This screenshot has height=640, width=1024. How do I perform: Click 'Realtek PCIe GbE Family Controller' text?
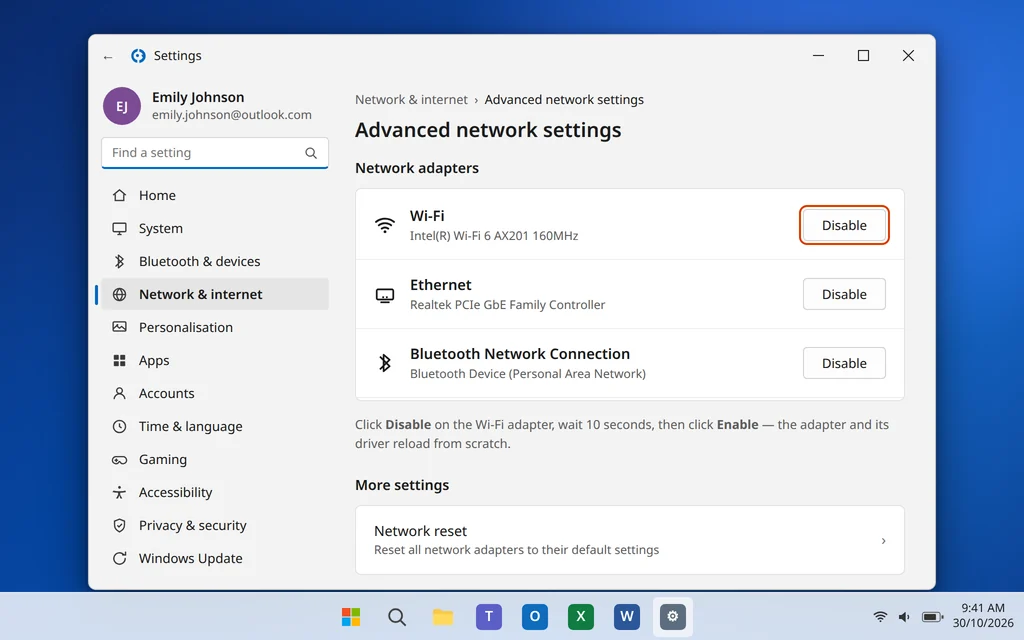click(507, 305)
